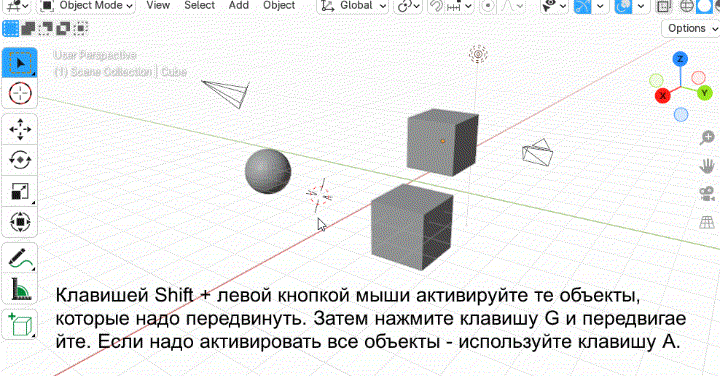Screen dimensions: 720x376
Task: Open the Select menu
Action: [199, 6]
